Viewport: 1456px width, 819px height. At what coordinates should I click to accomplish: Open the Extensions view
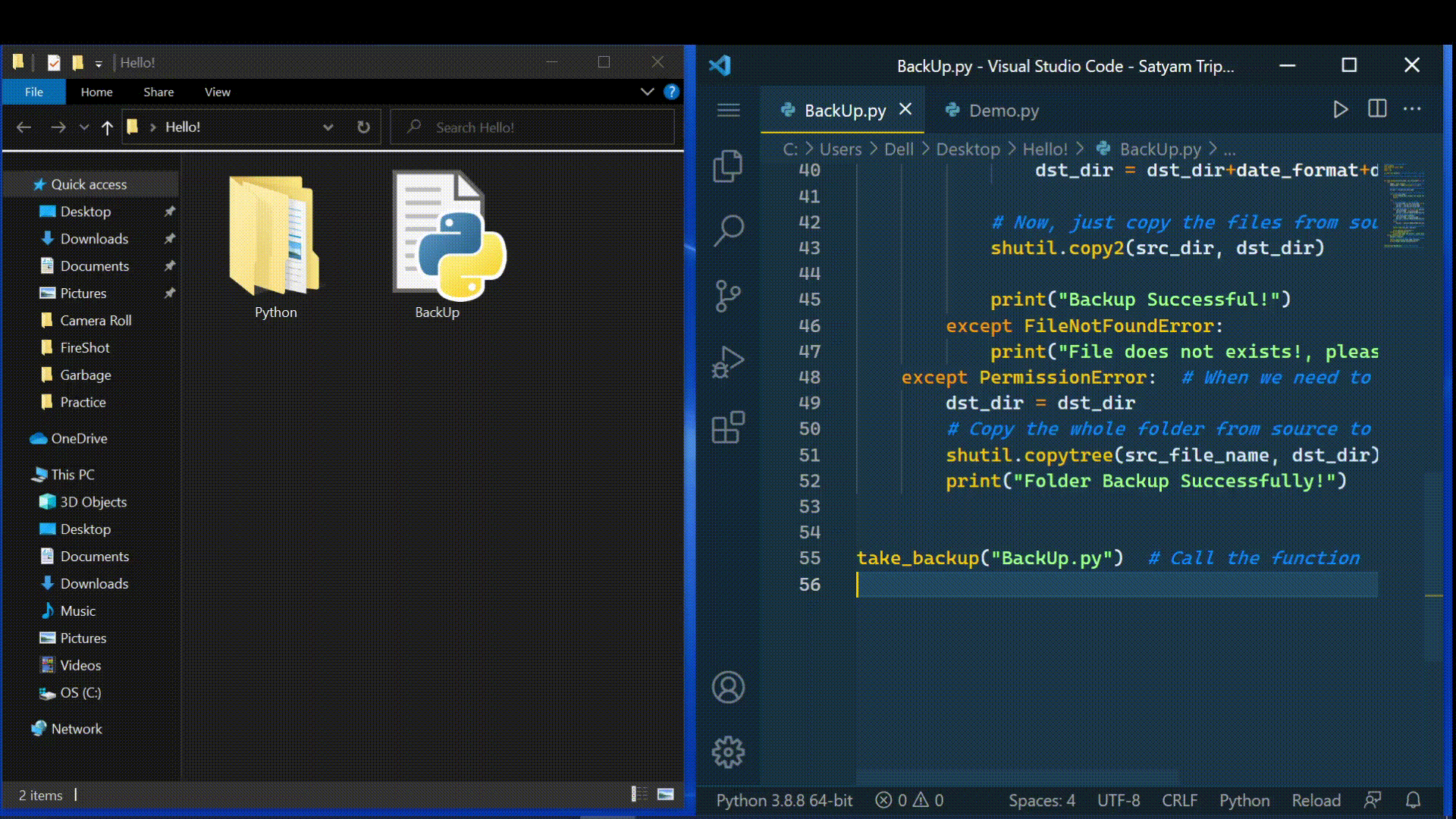[728, 428]
